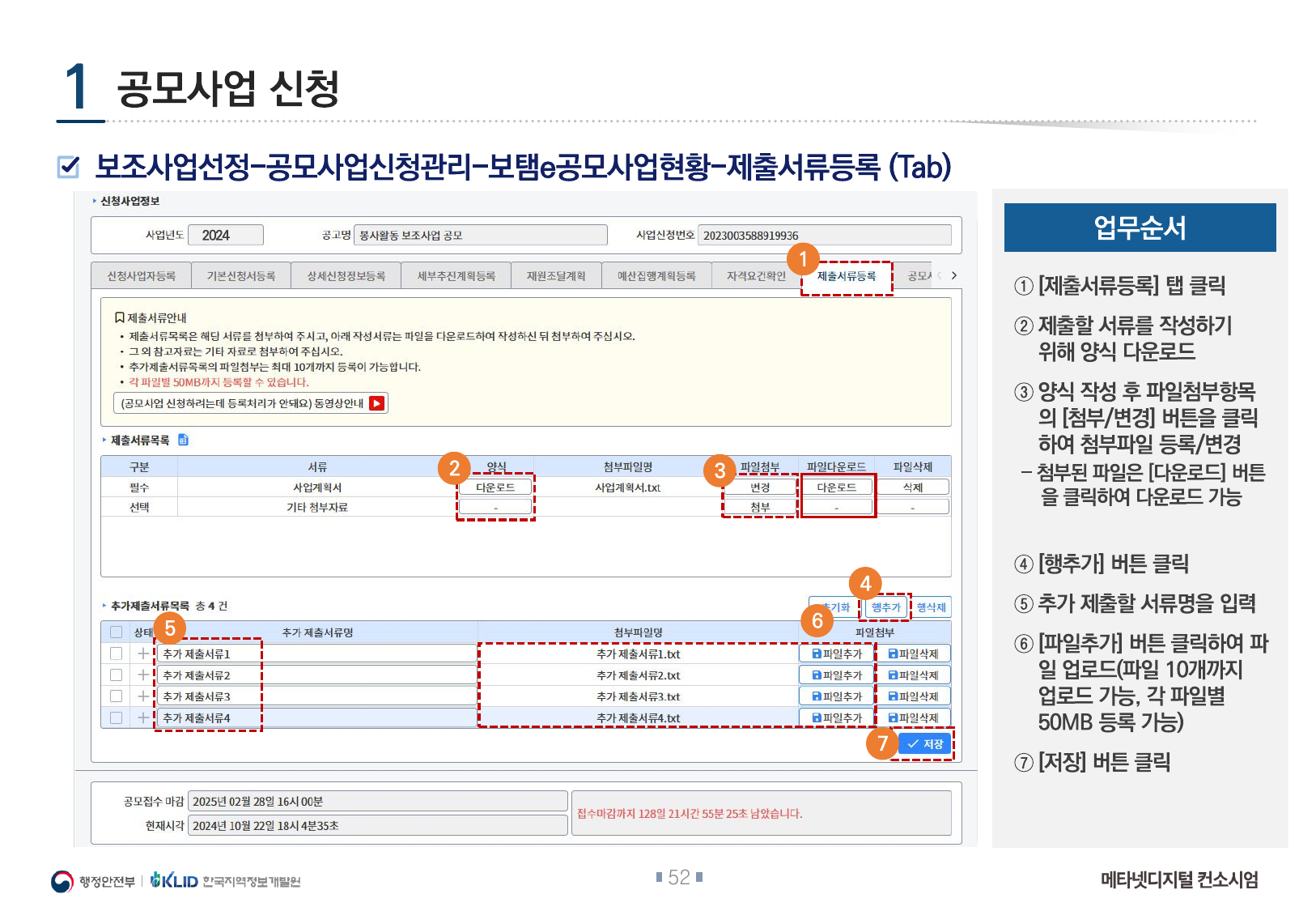Image resolution: width=1316 pixels, height=911 pixels.
Task: Click the 추가 제출서류1 name input field
Action: click(x=316, y=653)
